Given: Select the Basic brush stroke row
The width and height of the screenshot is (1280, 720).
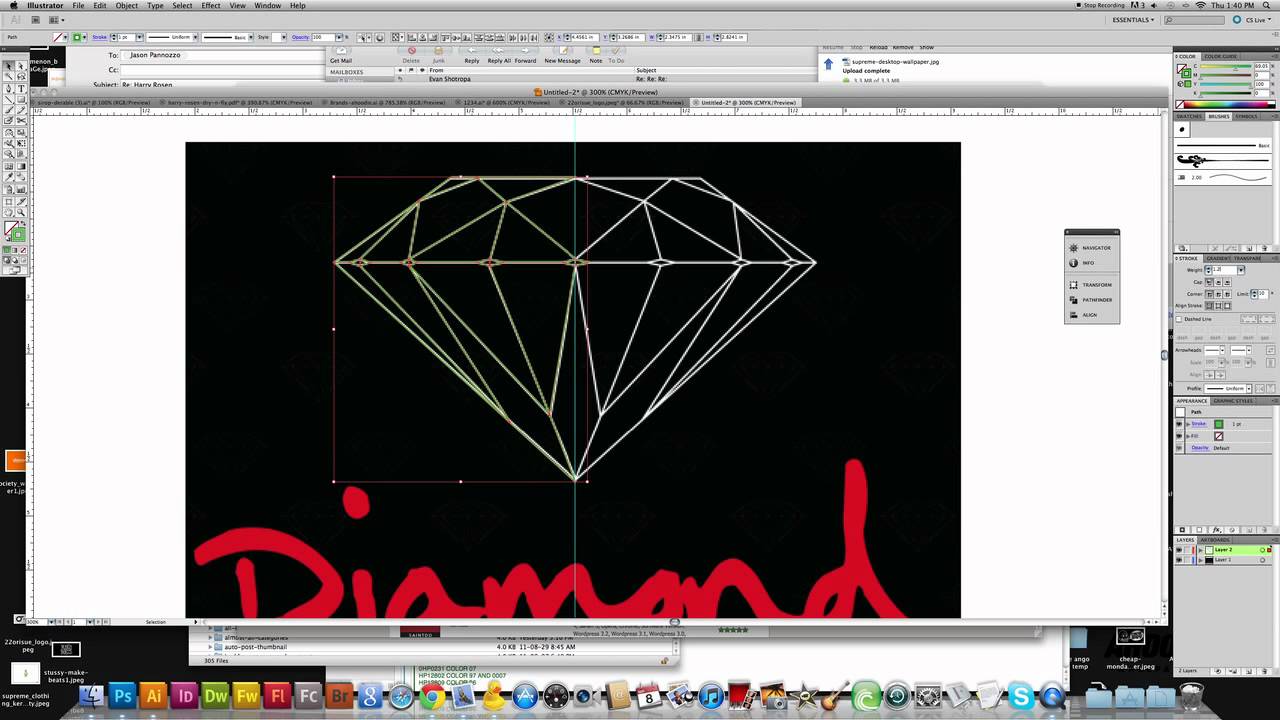Looking at the screenshot, I should click(1222, 145).
